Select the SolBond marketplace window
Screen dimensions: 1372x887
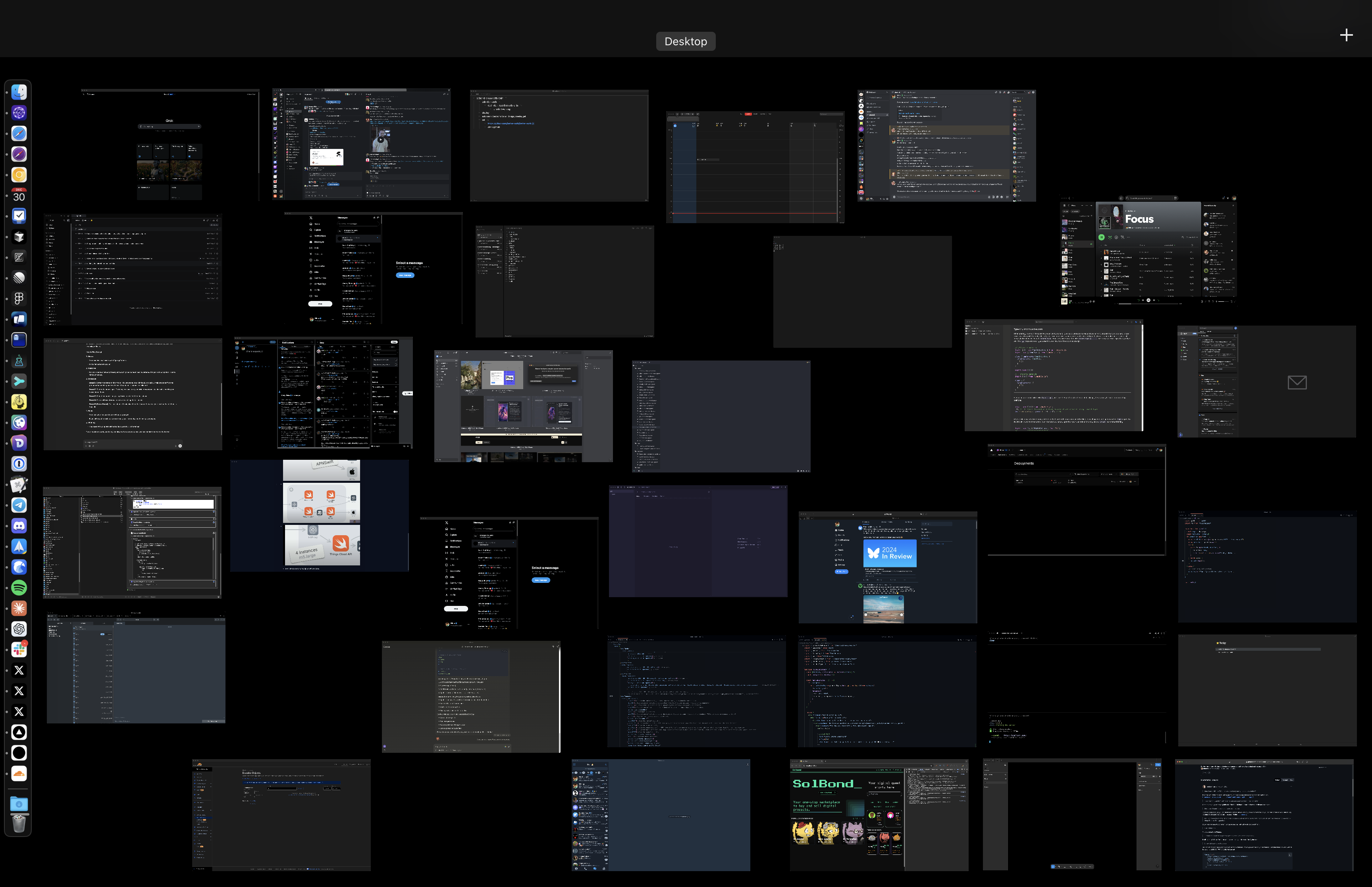point(879,814)
